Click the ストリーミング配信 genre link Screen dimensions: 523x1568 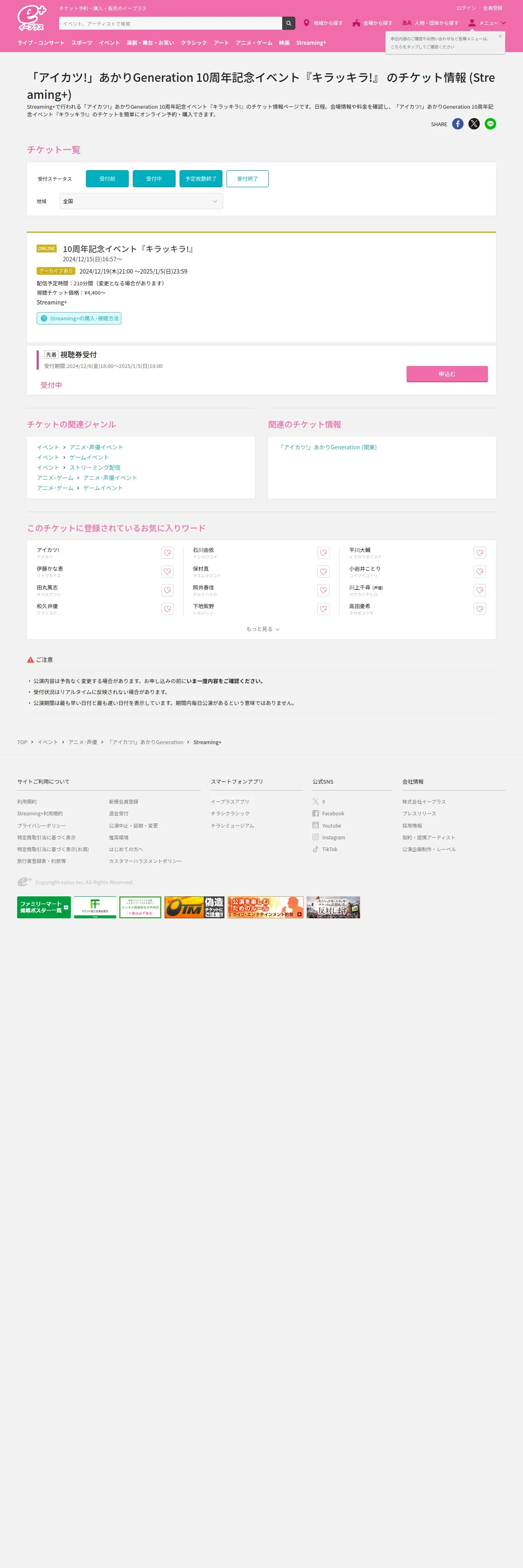(95, 468)
